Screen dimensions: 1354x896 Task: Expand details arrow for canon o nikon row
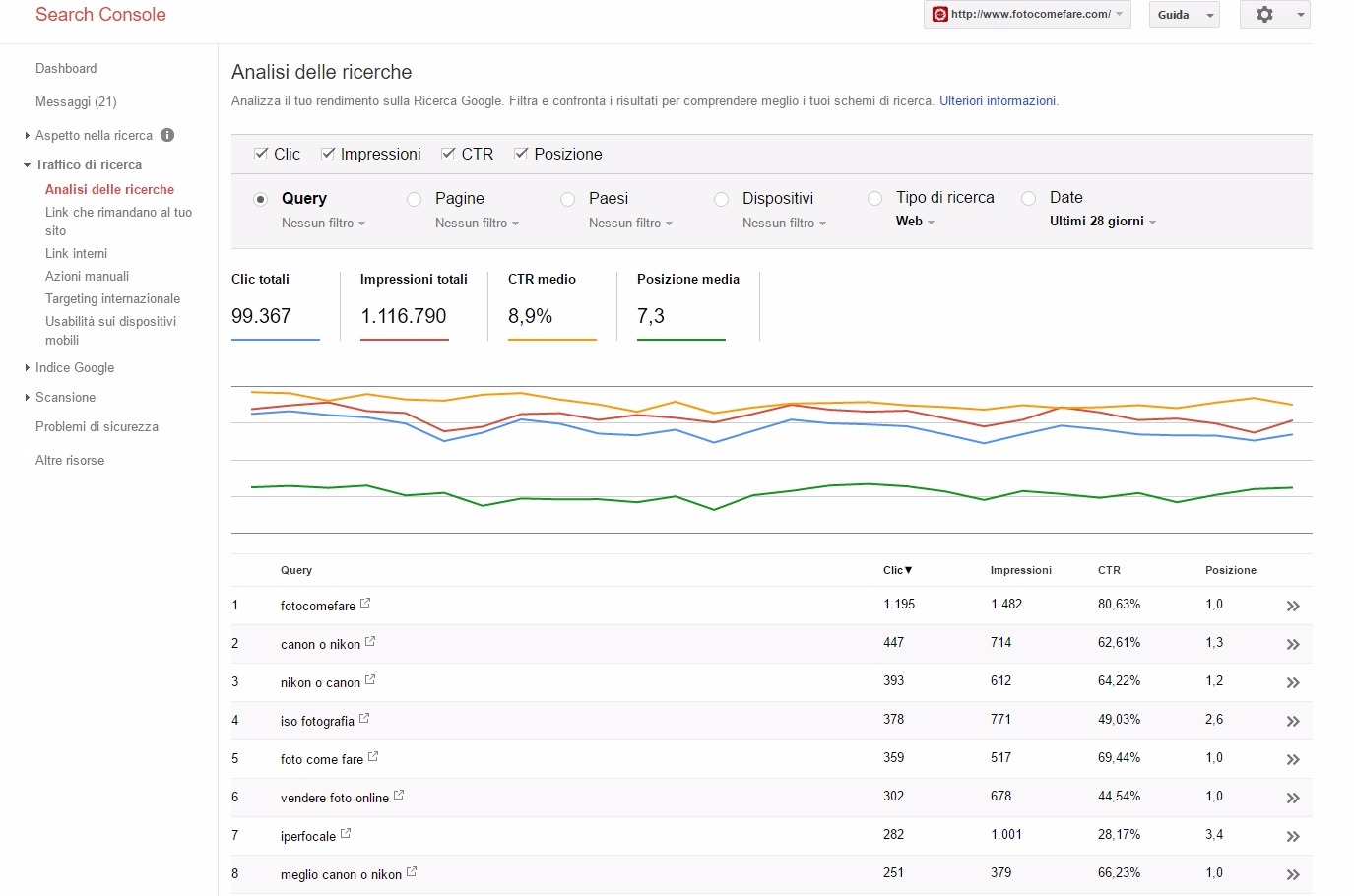tap(1293, 645)
